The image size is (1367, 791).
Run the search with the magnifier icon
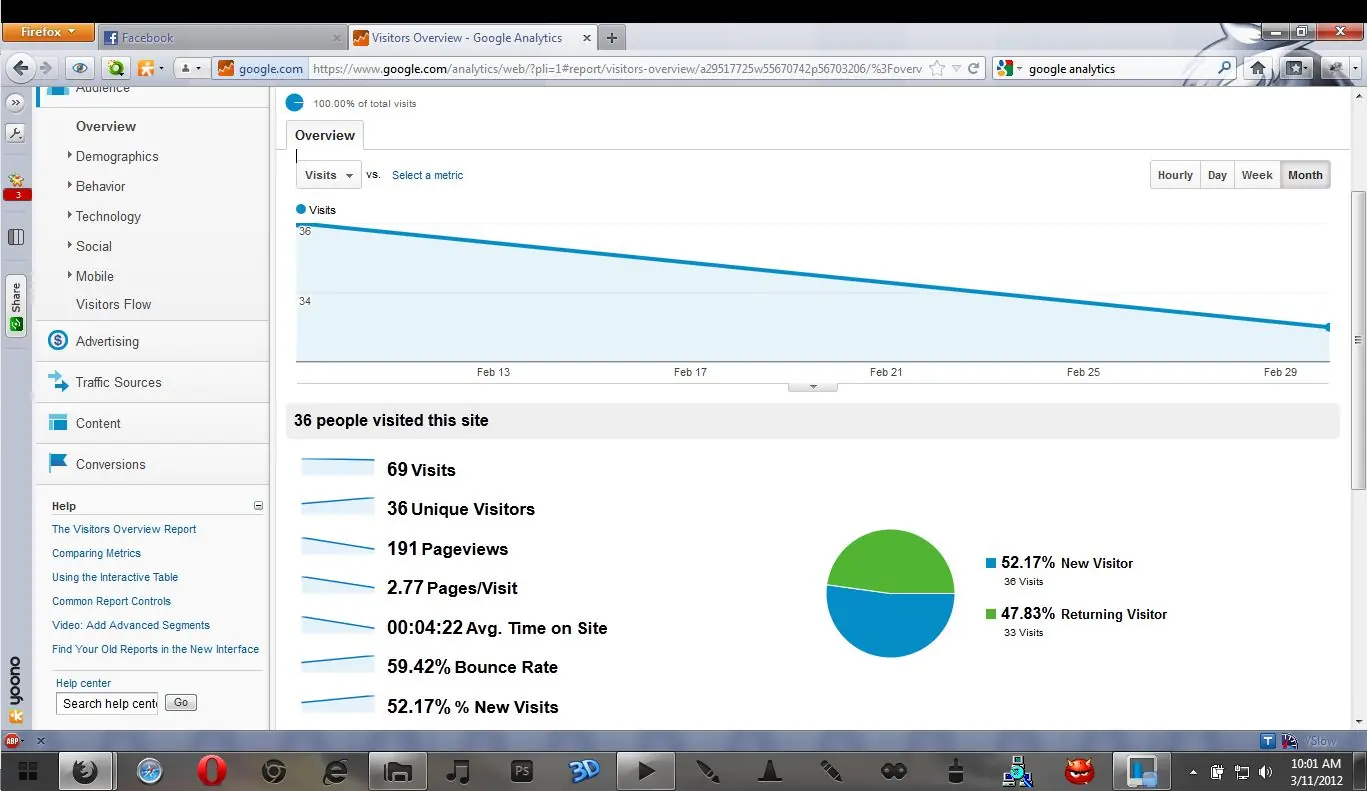pyautogui.click(x=1225, y=68)
